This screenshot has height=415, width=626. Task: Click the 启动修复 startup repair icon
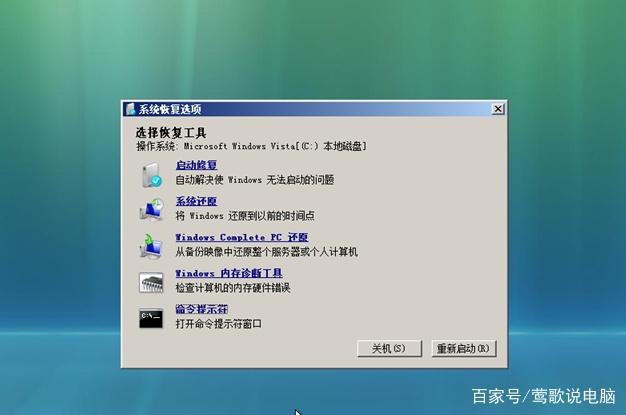pyautogui.click(x=152, y=175)
